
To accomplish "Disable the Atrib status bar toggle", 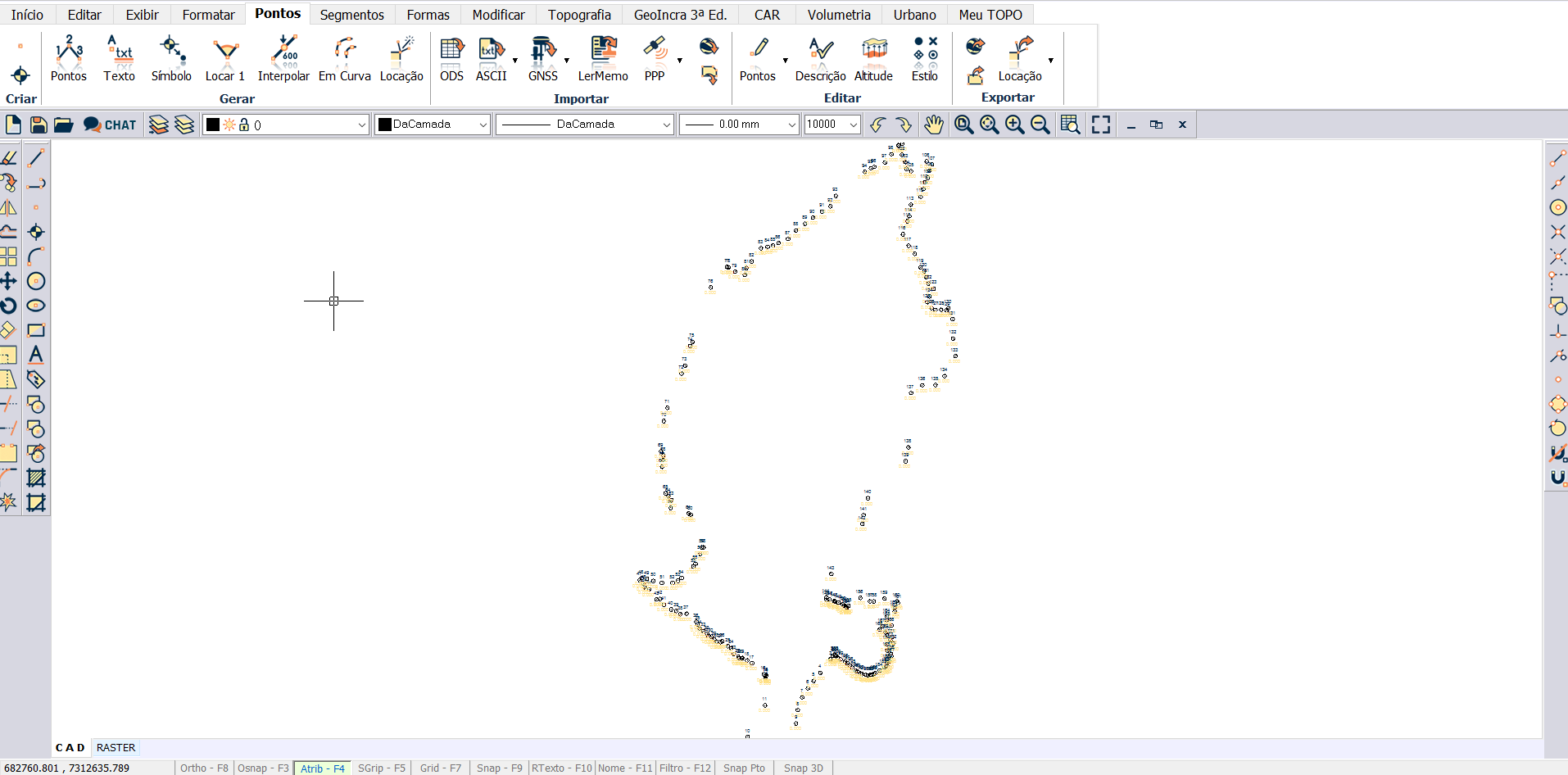I will (321, 768).
